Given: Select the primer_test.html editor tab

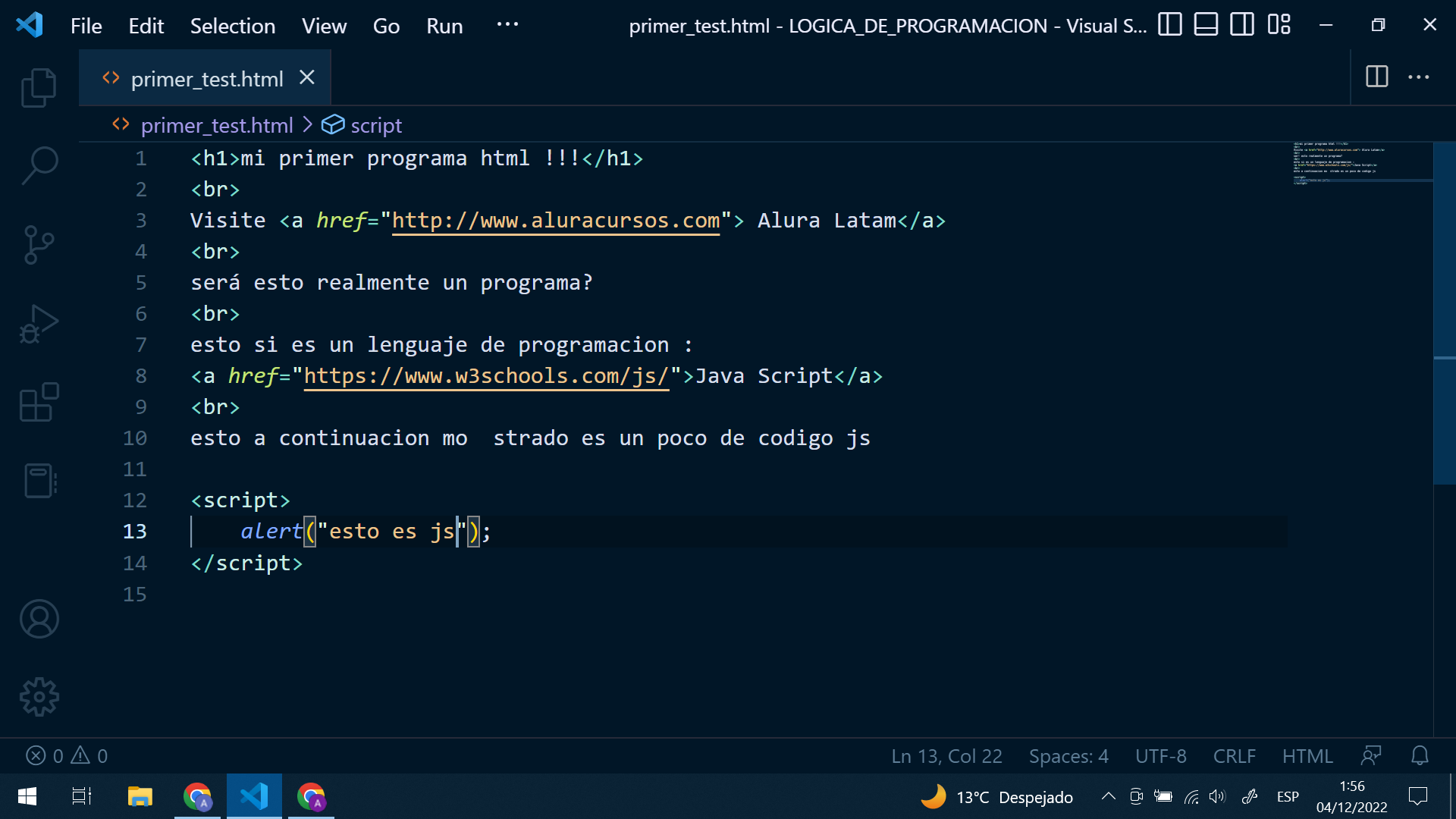Looking at the screenshot, I should pyautogui.click(x=205, y=78).
